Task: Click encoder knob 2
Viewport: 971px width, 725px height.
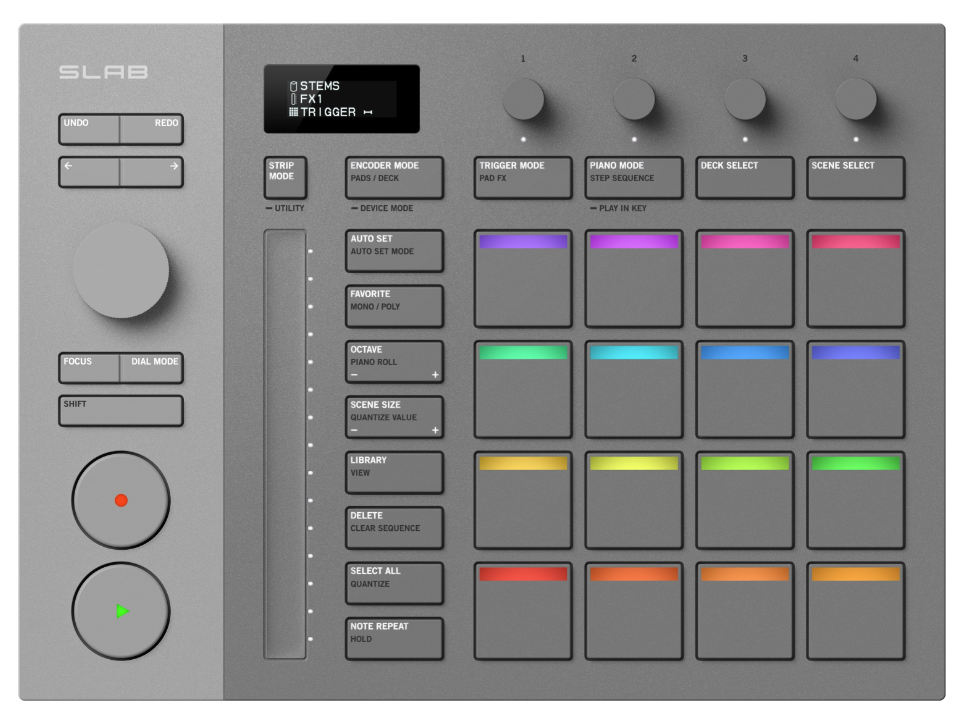Action: click(x=634, y=98)
